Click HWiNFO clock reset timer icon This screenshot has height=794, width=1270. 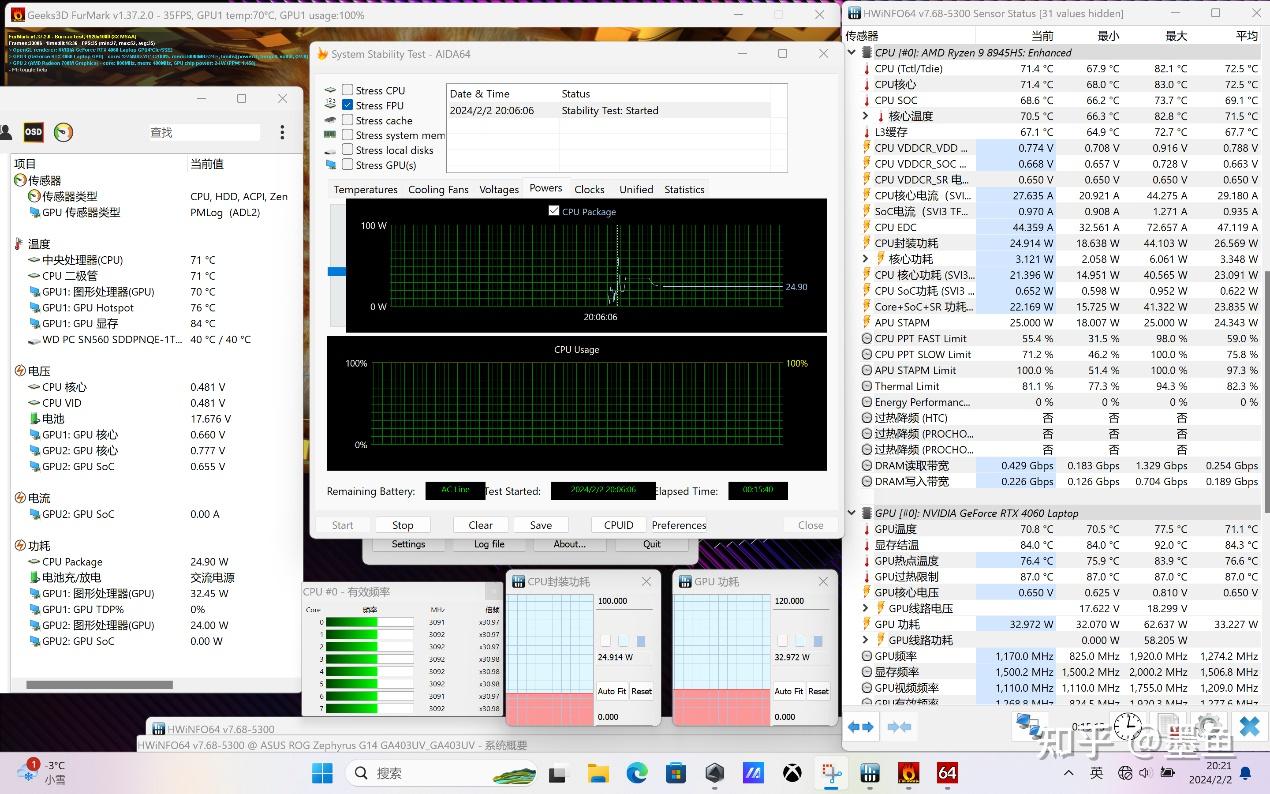click(1128, 726)
